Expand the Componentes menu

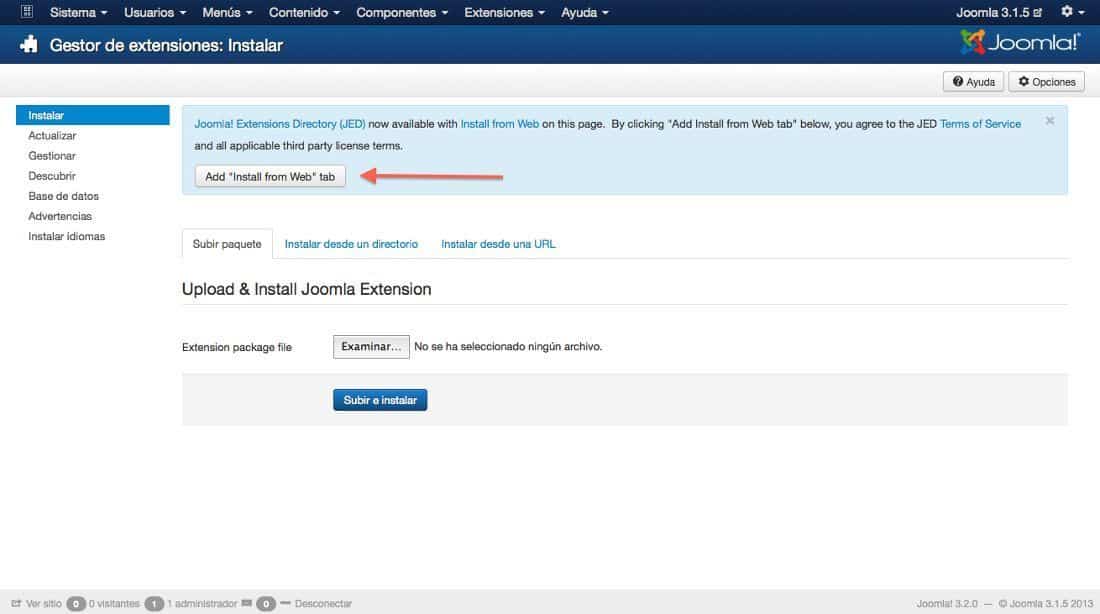tap(402, 13)
